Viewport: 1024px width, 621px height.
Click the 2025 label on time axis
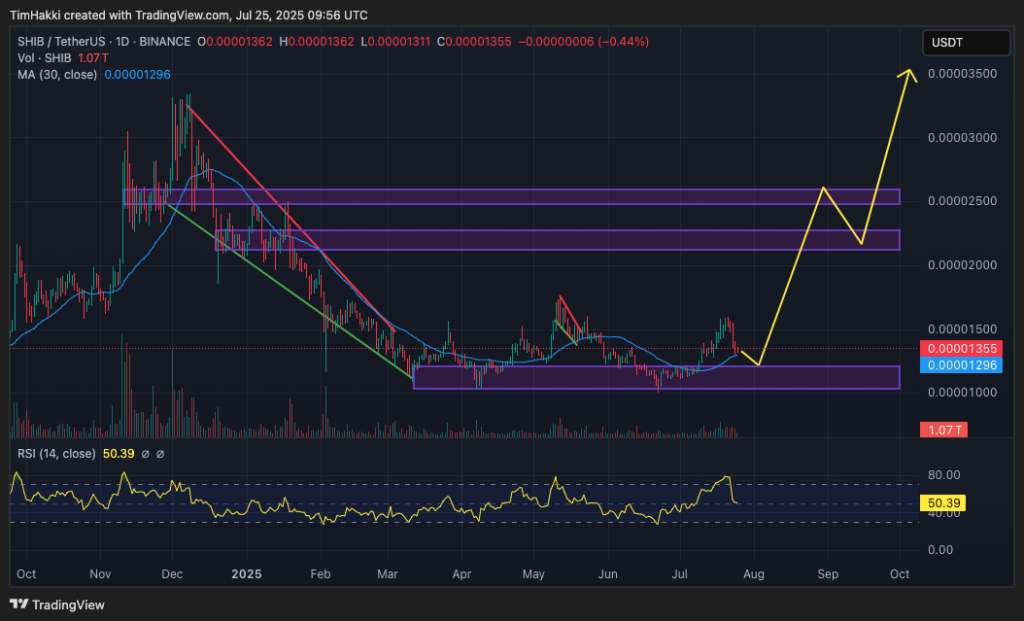[x=246, y=575]
